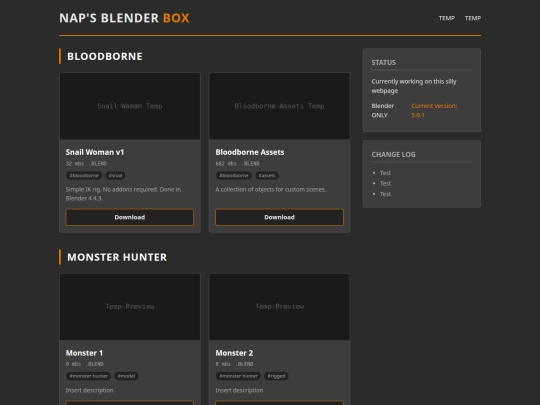
Task: Click the Monster 1 card title
Action: point(84,353)
